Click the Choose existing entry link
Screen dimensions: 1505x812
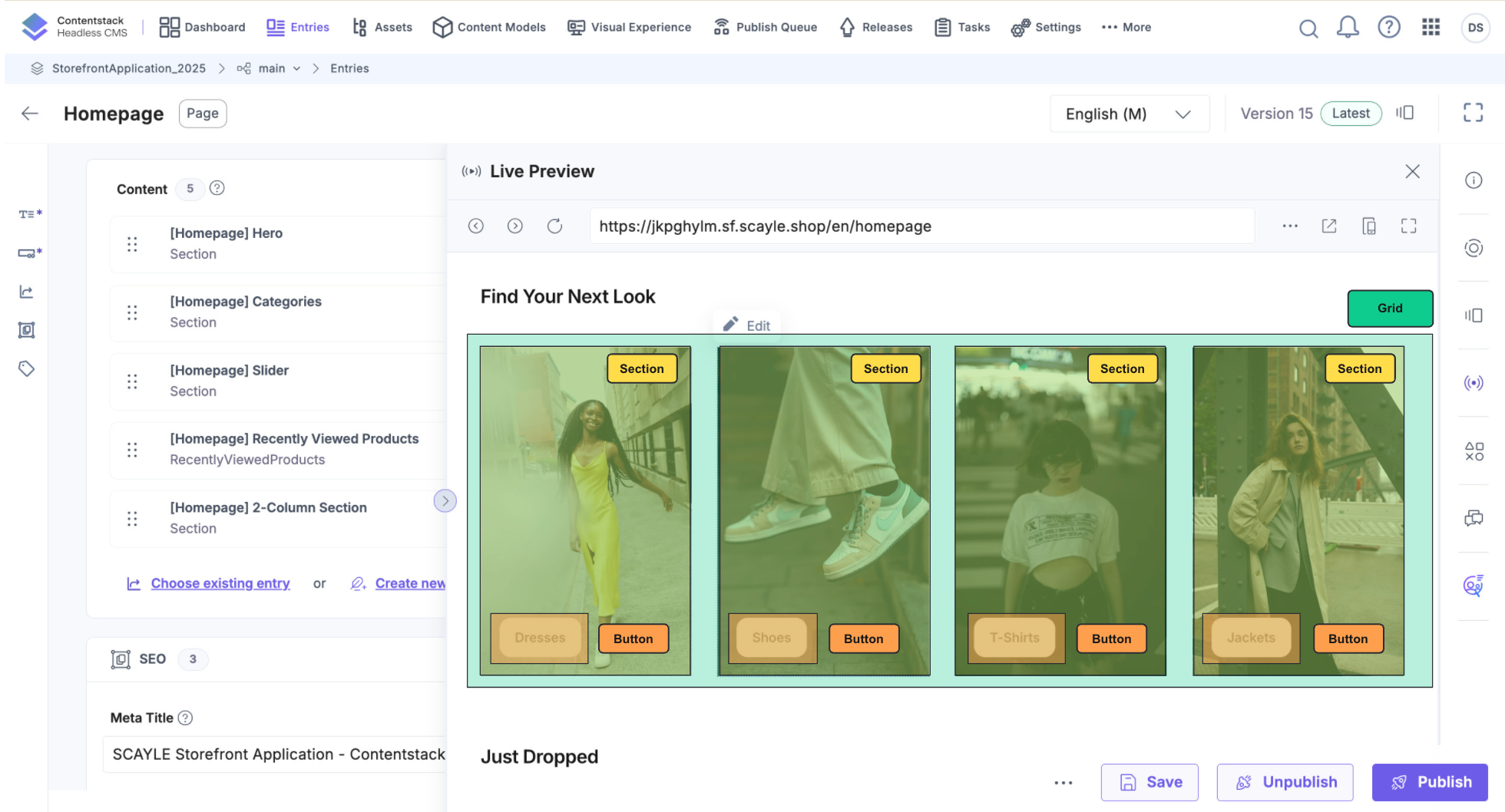coord(220,583)
